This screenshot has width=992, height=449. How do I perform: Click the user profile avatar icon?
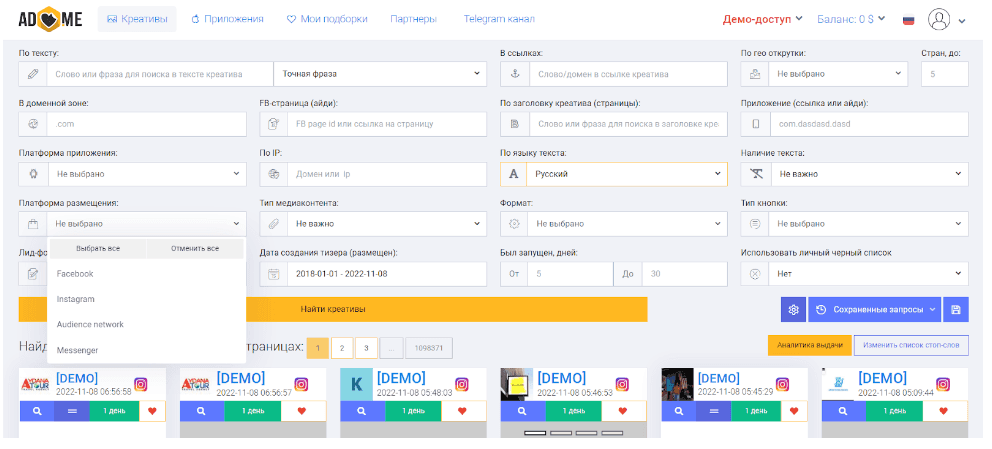tap(938, 19)
